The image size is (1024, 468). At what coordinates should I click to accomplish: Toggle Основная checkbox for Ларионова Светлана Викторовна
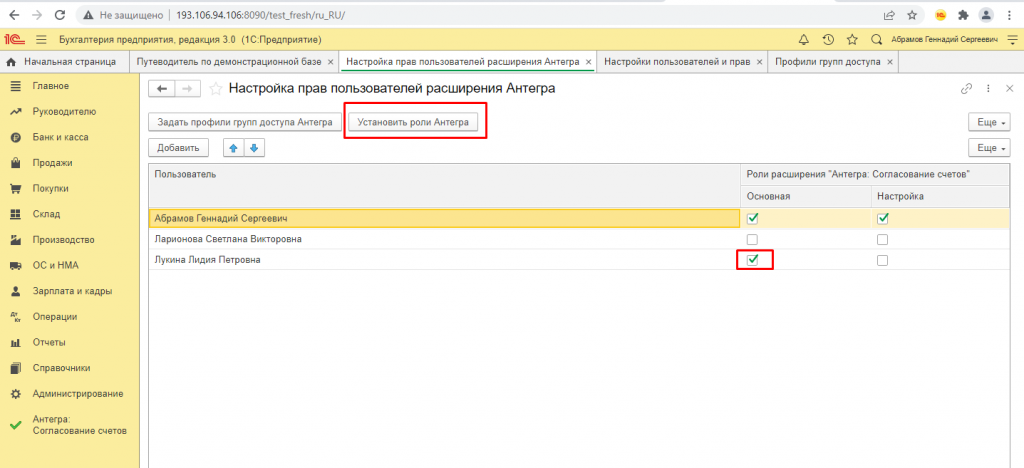752,239
